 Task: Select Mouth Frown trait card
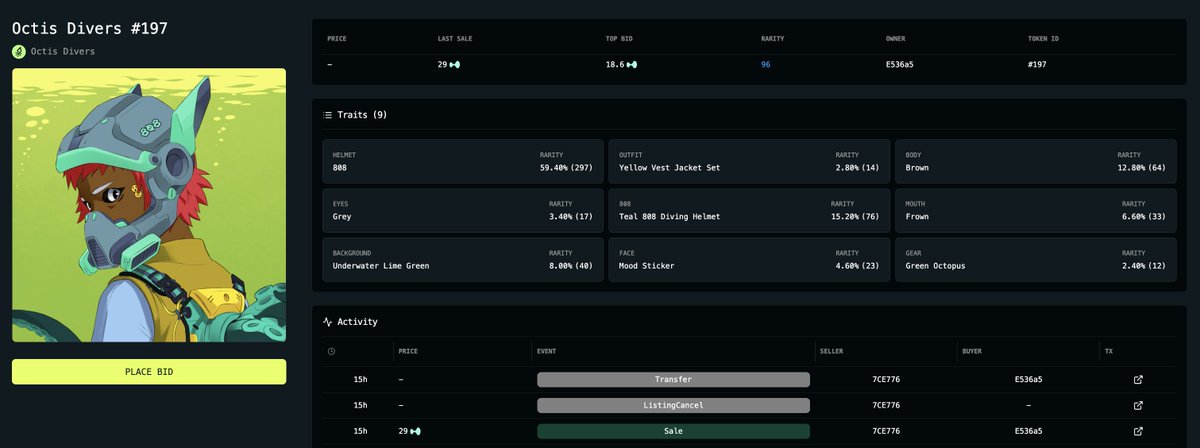[x=1036, y=210]
